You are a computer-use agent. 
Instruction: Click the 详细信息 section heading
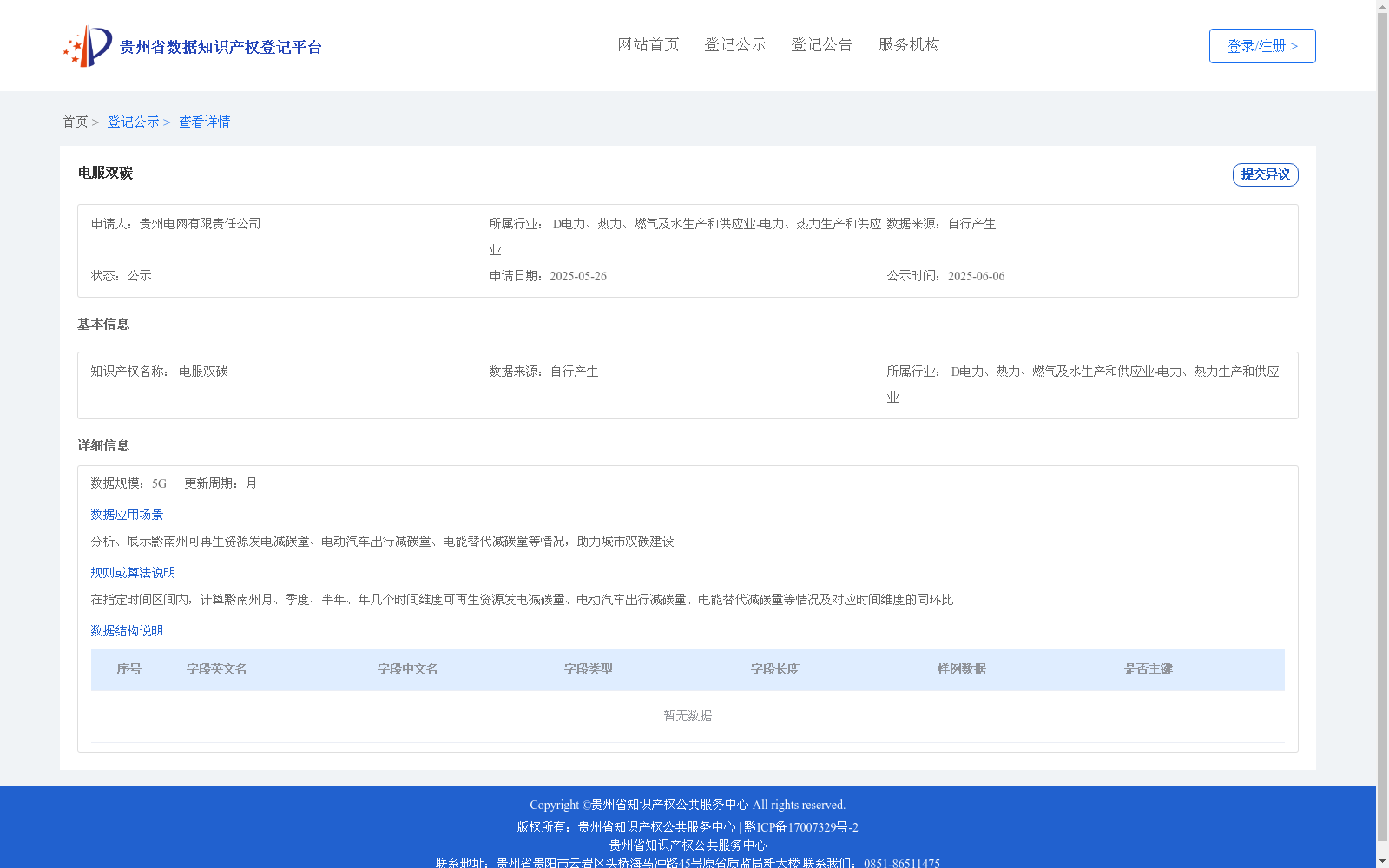103,445
